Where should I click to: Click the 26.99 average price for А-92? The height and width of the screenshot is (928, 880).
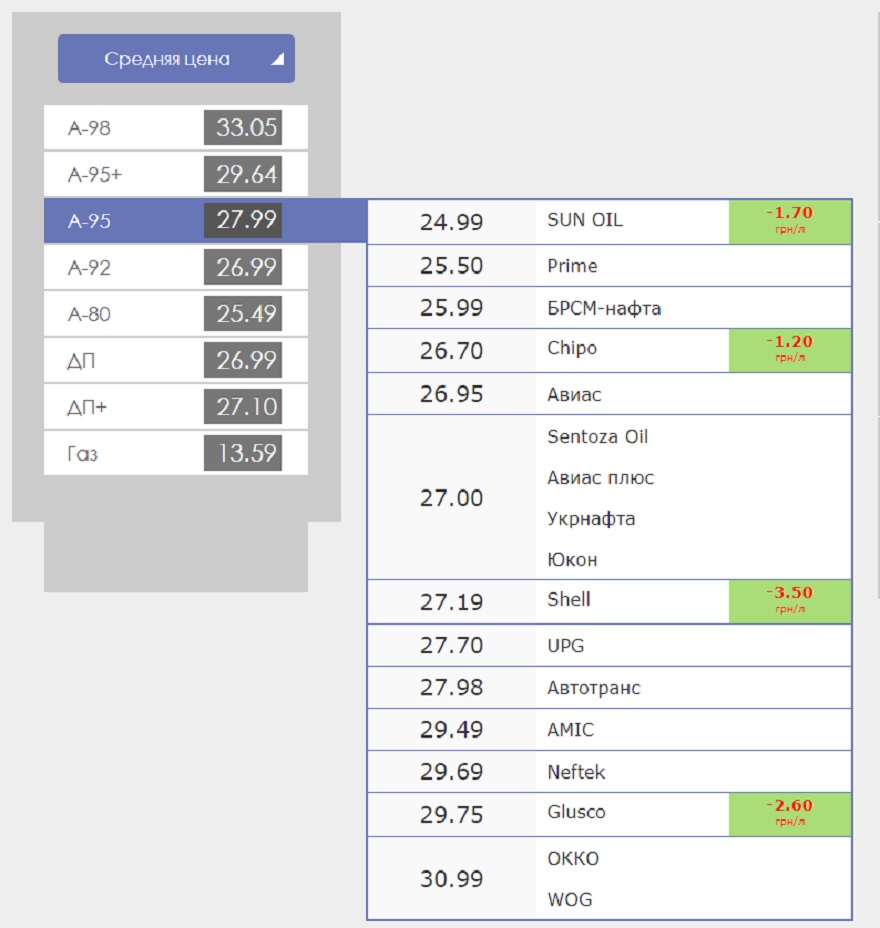tap(243, 267)
